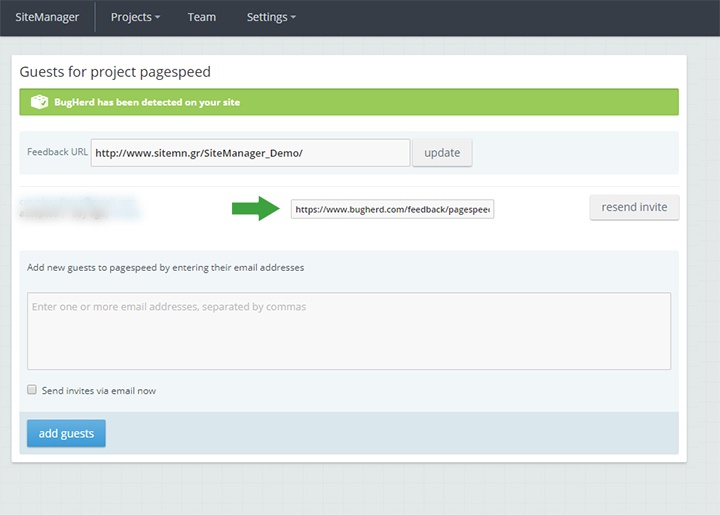This screenshot has height=515, width=720.
Task: Click the 'Feedback URL' label
Action: pos(57,152)
